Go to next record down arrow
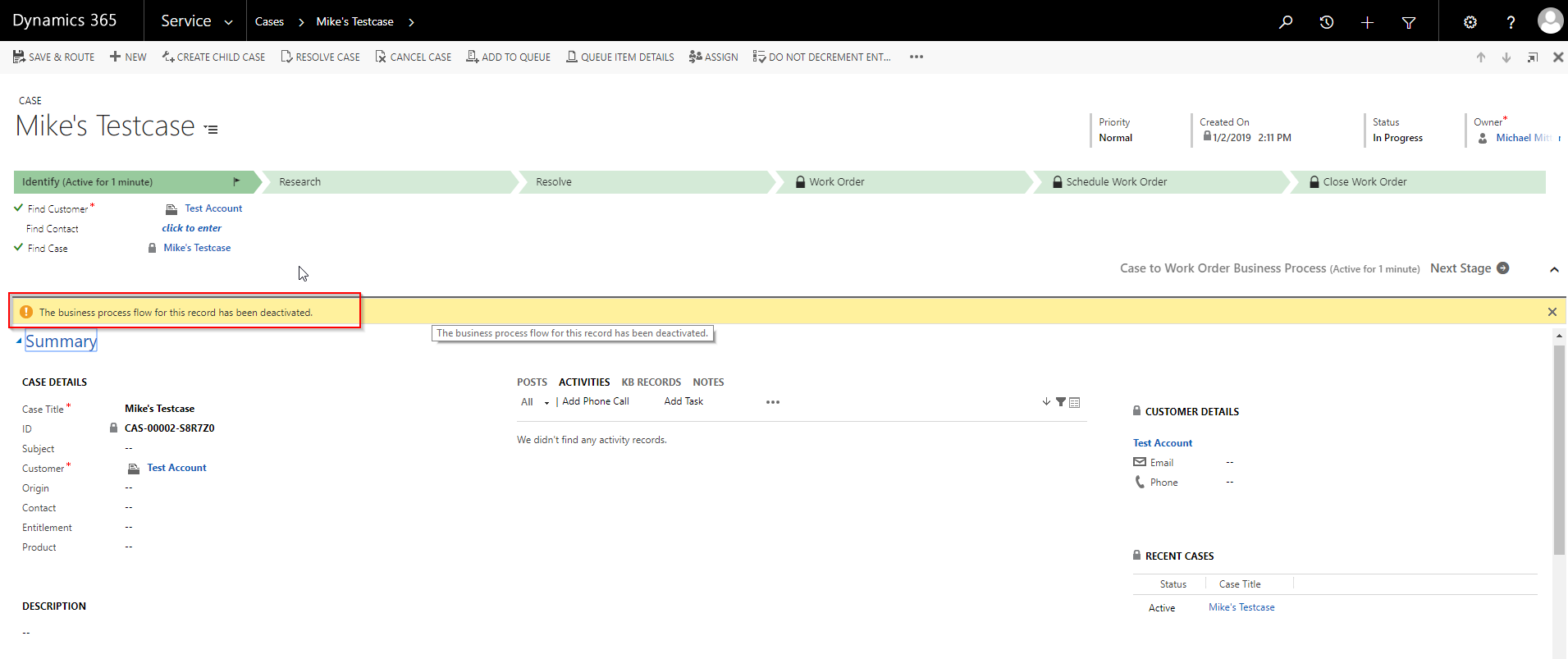This screenshot has width=1568, height=659. 1506,57
